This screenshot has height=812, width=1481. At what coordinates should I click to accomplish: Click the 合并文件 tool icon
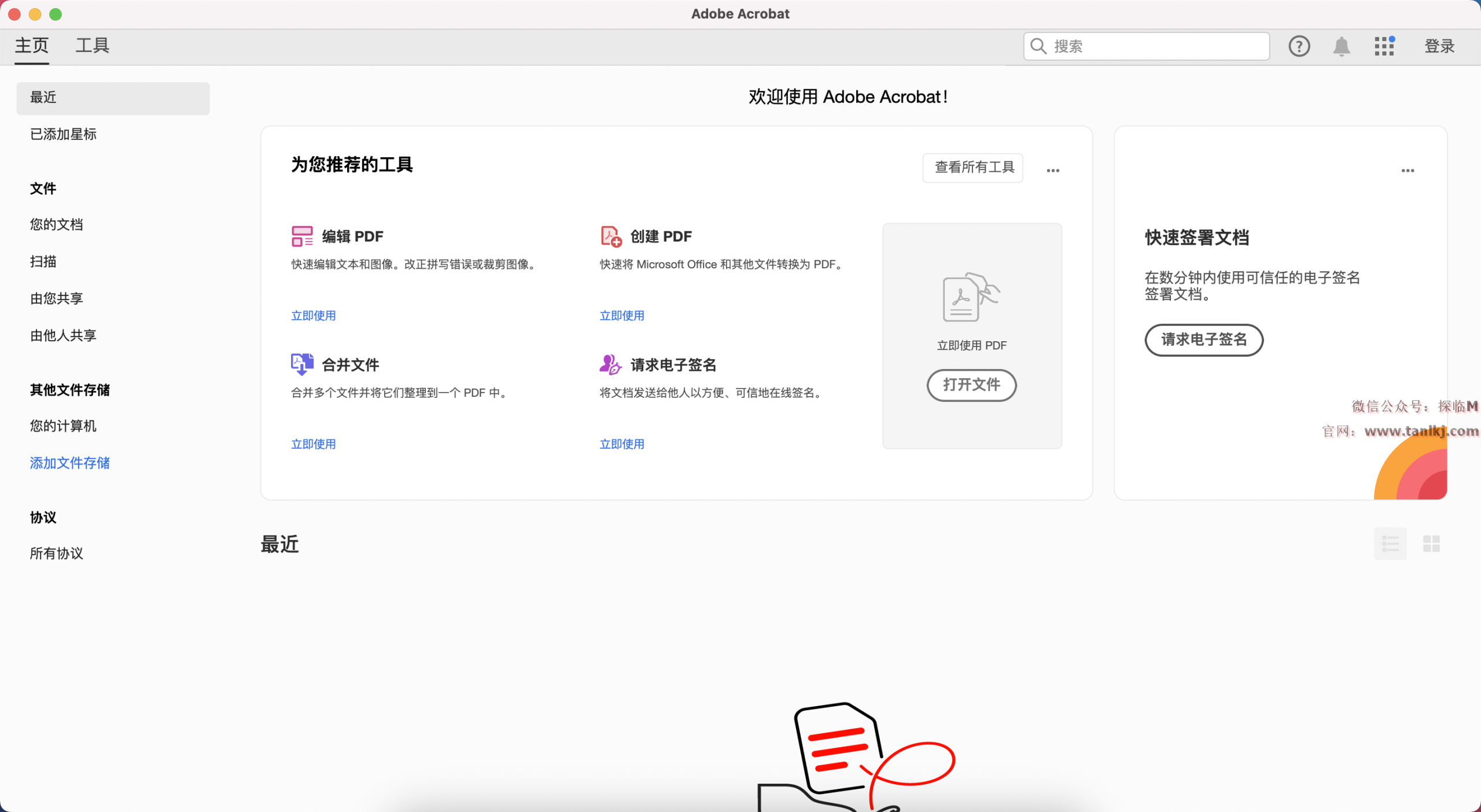click(302, 364)
